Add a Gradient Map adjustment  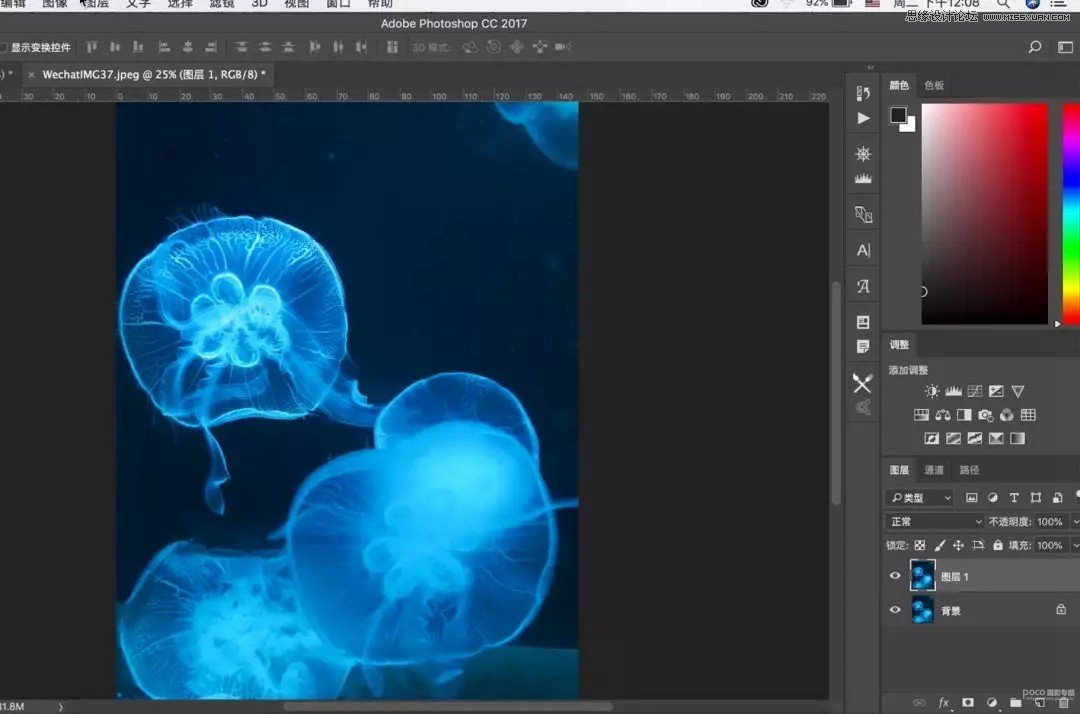tap(1017, 438)
